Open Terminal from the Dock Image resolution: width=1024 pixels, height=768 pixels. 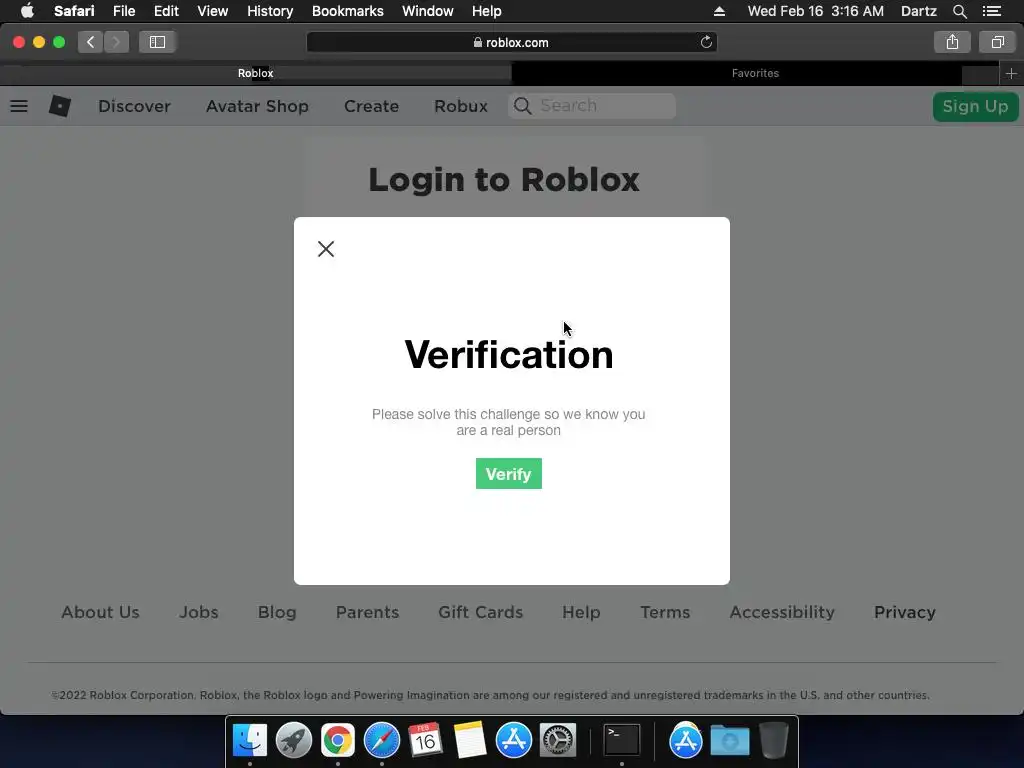pyautogui.click(x=622, y=741)
